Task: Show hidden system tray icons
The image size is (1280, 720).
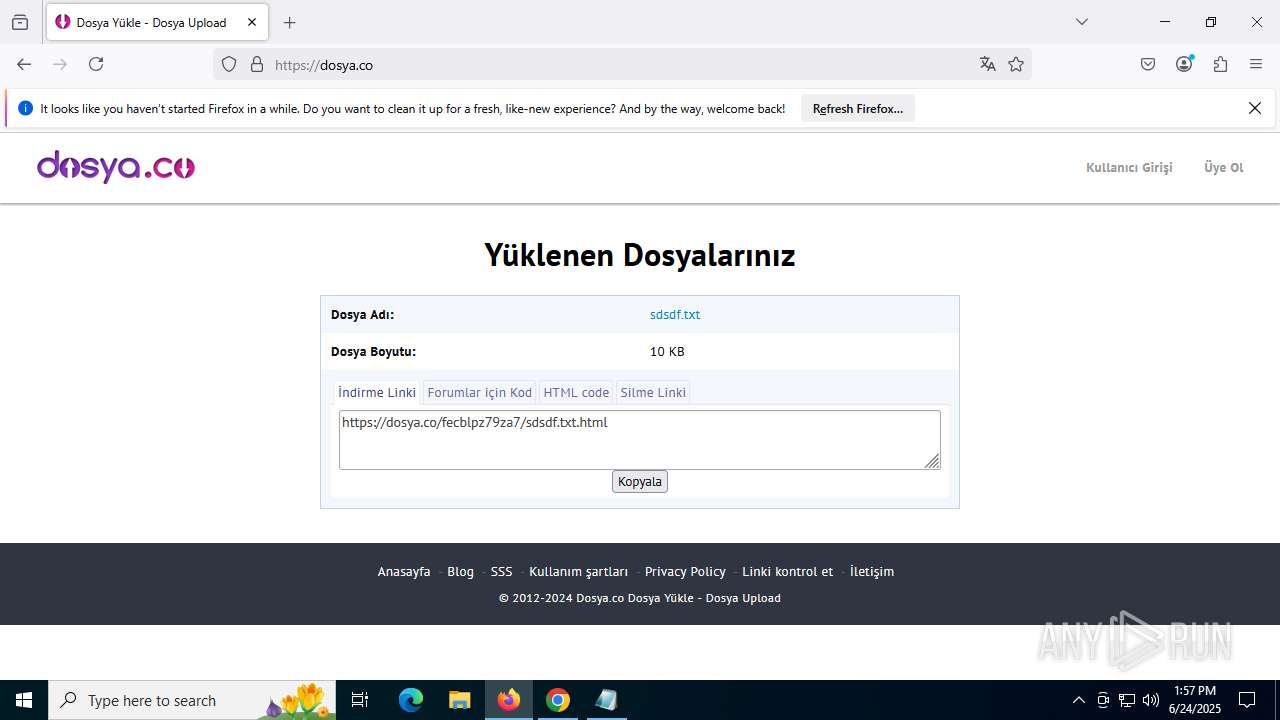Action: [x=1078, y=700]
